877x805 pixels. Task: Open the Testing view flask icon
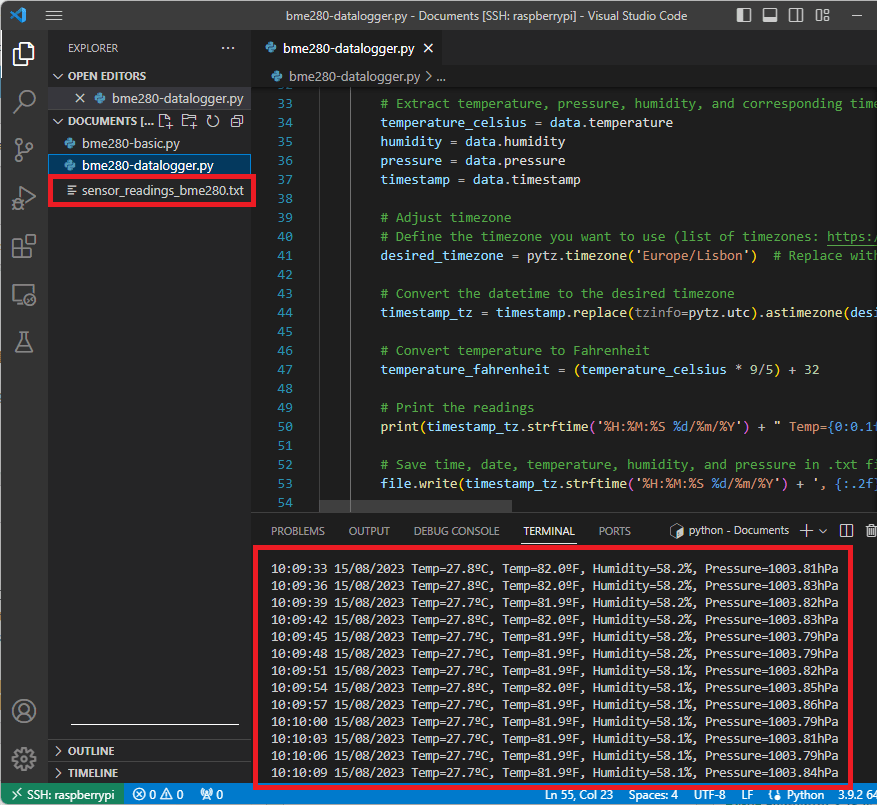pos(24,342)
